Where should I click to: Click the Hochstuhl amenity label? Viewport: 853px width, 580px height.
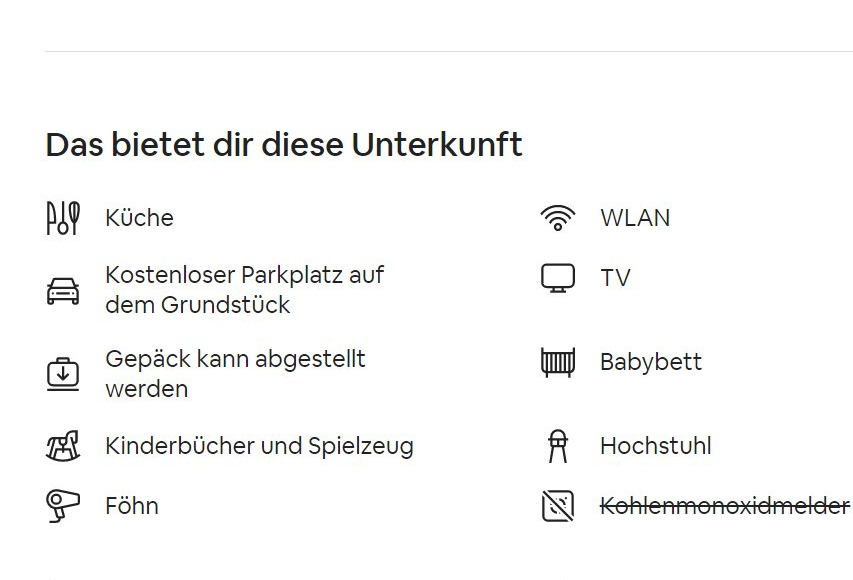click(x=656, y=446)
